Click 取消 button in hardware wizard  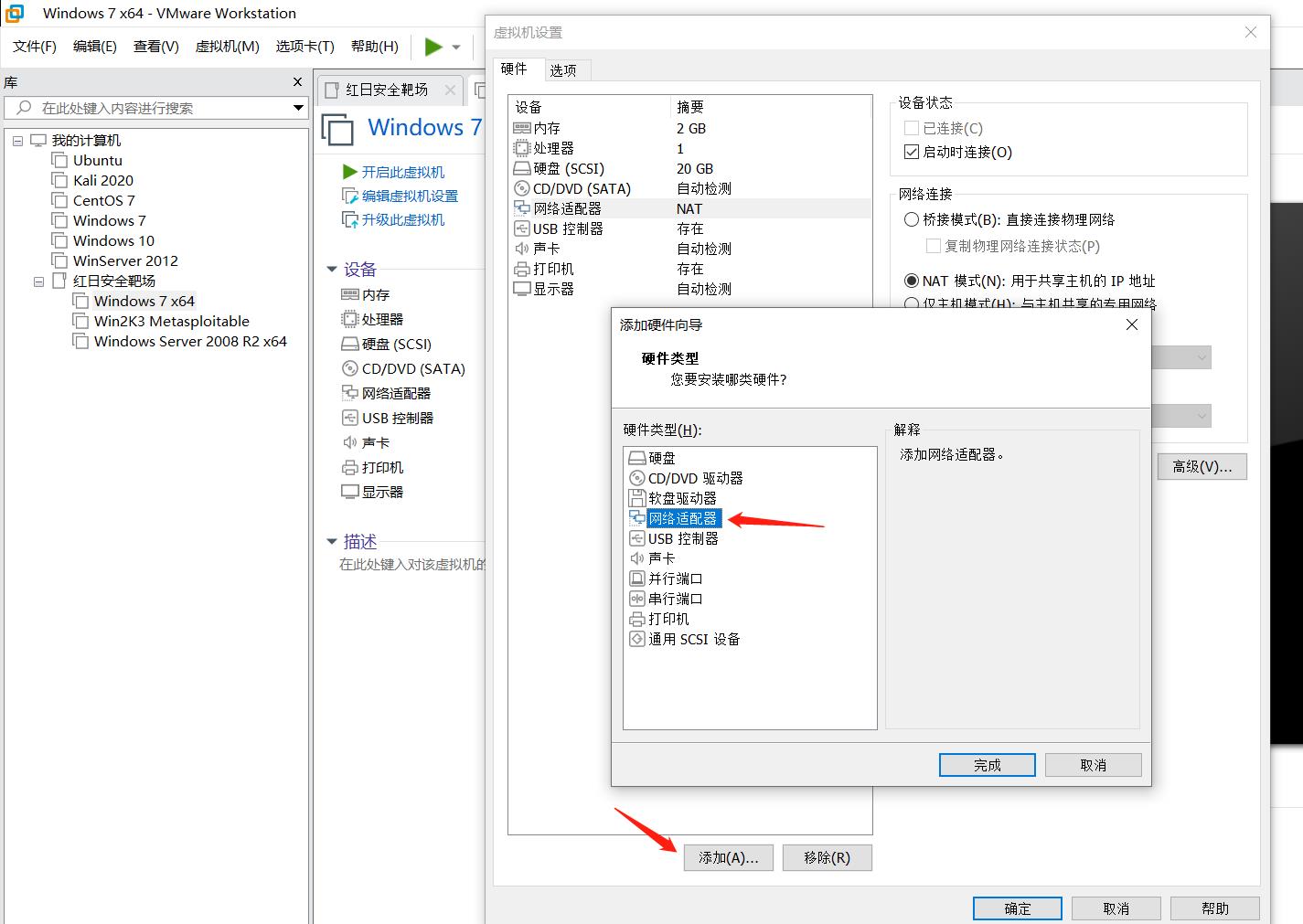tap(1094, 765)
